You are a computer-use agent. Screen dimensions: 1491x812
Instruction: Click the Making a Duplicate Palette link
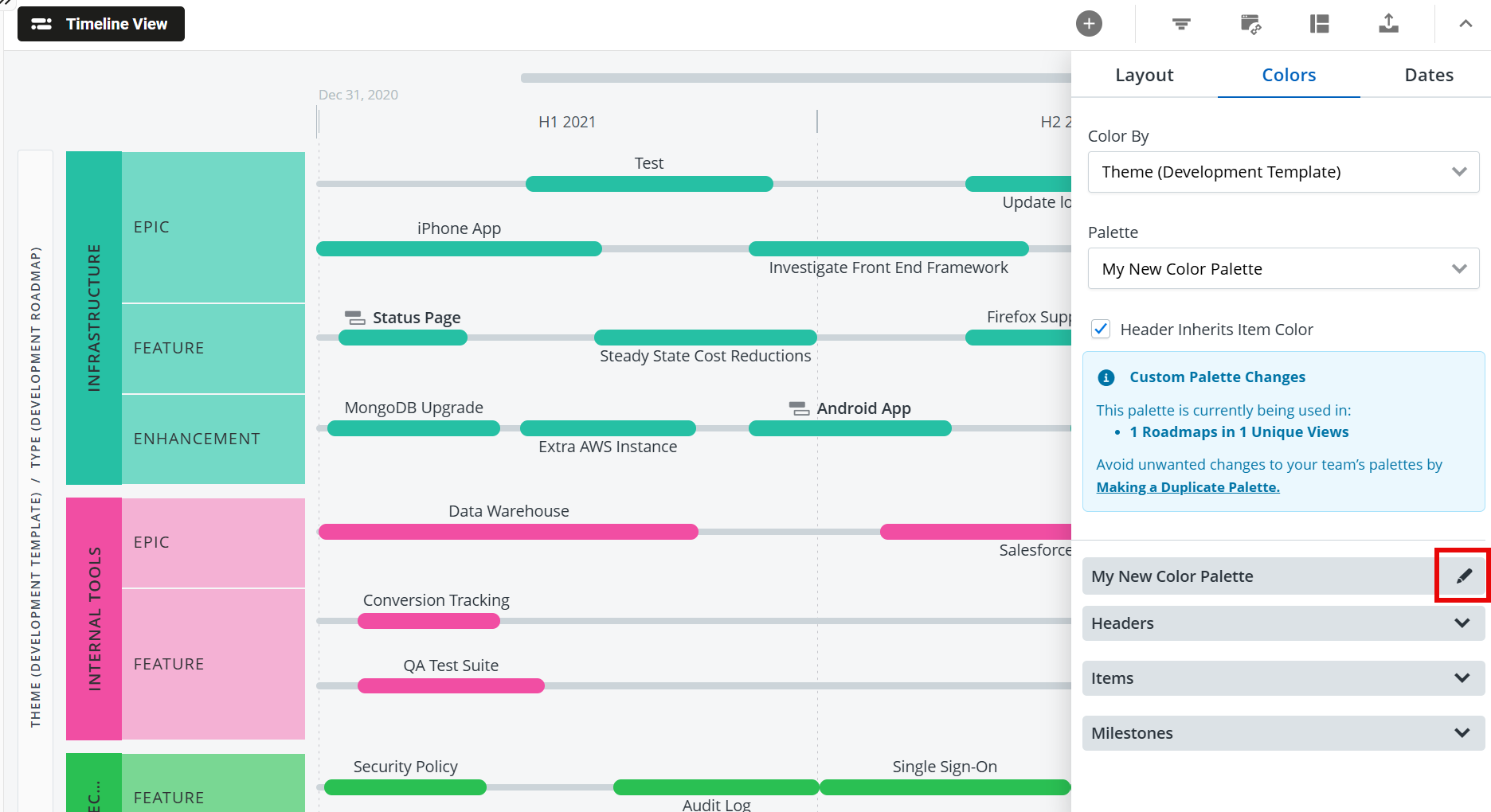pyautogui.click(x=1188, y=487)
